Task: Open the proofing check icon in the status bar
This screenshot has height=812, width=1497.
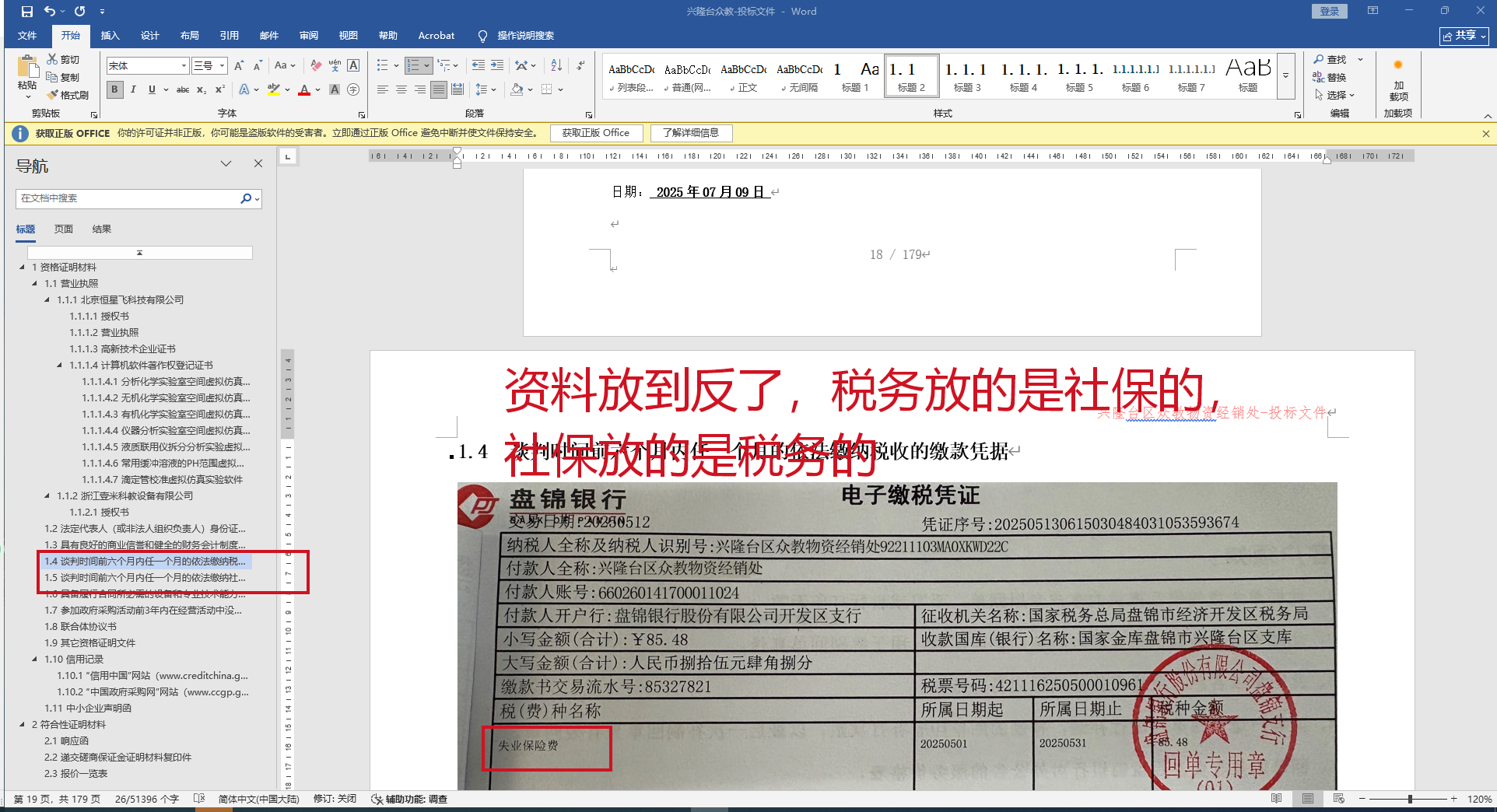Action: pos(199,799)
